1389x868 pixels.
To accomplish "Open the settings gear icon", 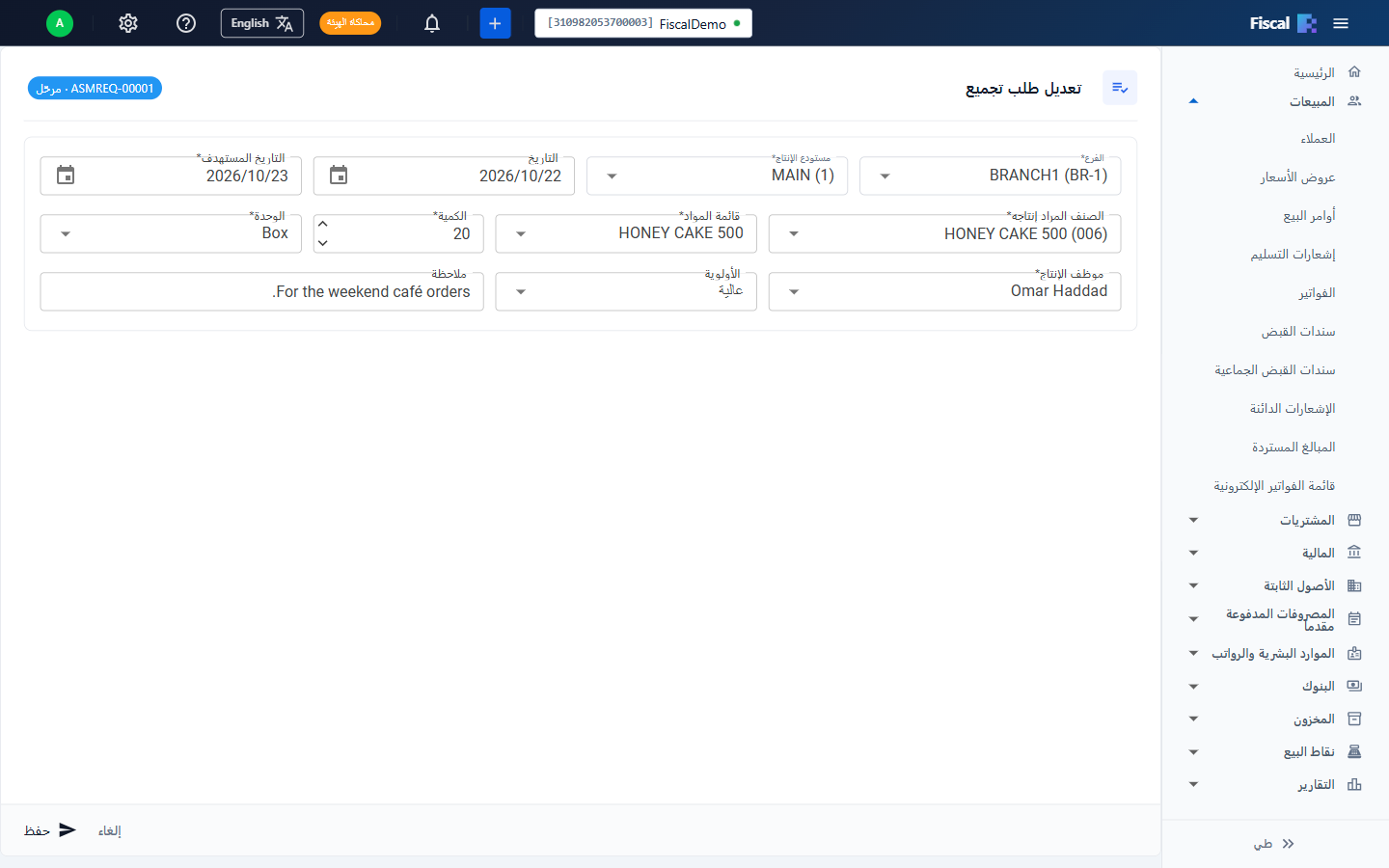I will point(128,23).
